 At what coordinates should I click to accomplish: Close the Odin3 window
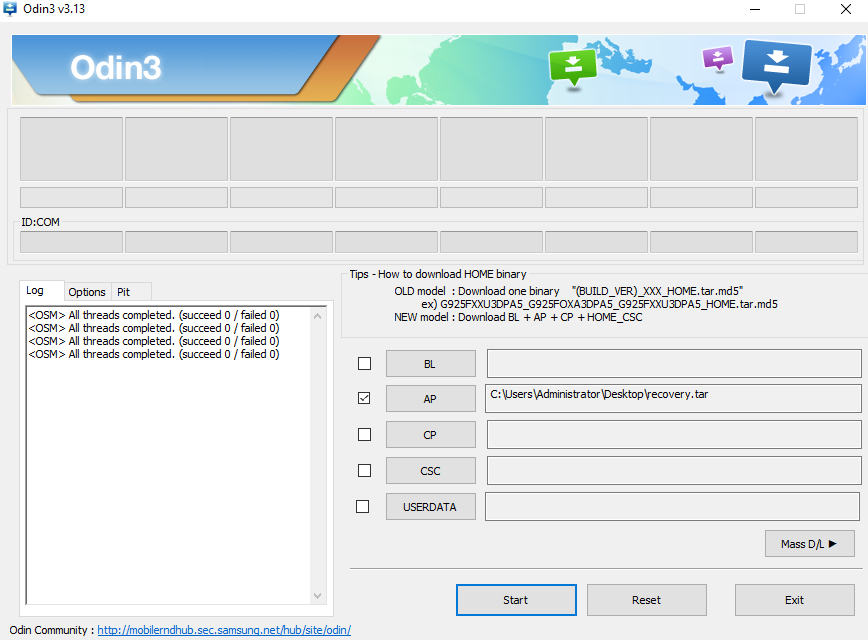pos(846,9)
